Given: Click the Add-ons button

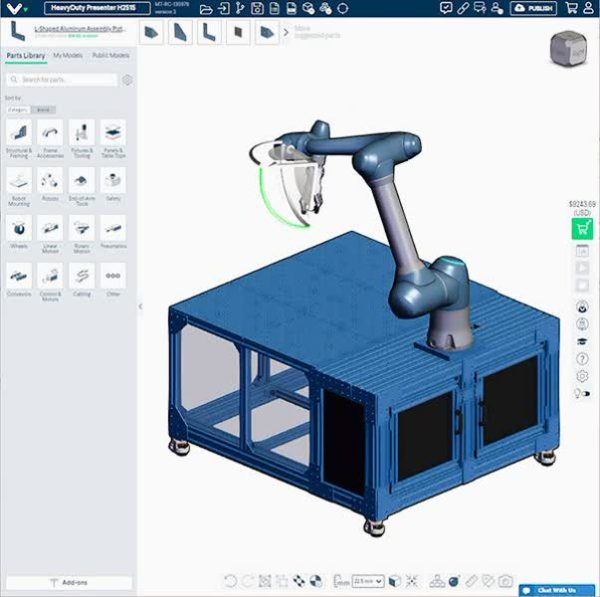Looking at the screenshot, I should click(69, 582).
